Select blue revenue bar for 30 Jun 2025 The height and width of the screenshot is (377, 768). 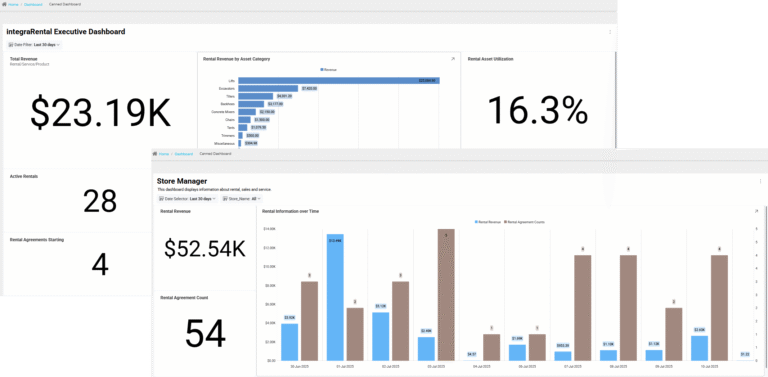(x=289, y=342)
